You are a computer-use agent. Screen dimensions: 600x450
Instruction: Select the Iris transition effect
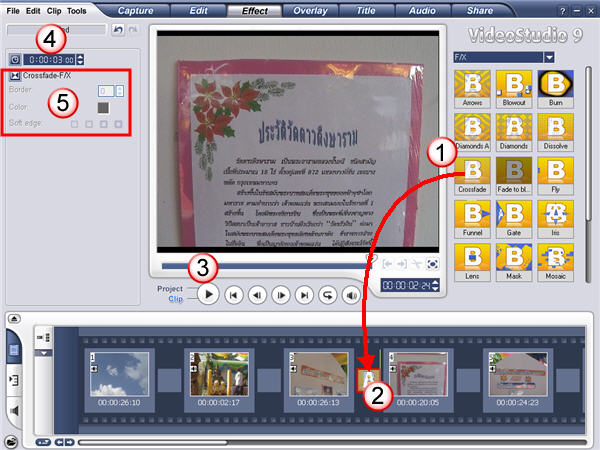(x=555, y=216)
